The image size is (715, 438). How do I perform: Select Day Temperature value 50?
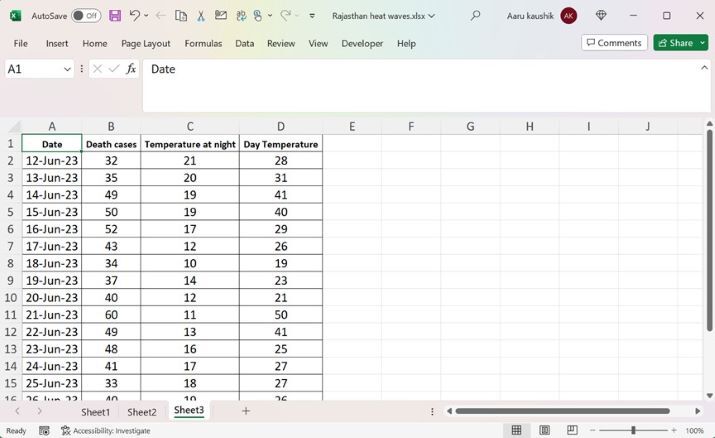pos(281,315)
